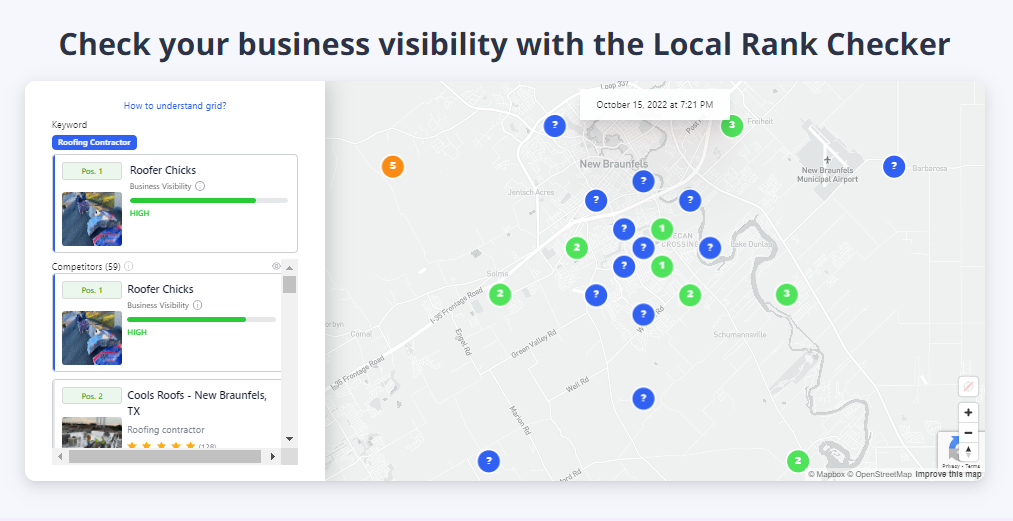Image resolution: width=1013 pixels, height=521 pixels.
Task: Click the Cools Roofs card thumbnail
Action: 92,432
